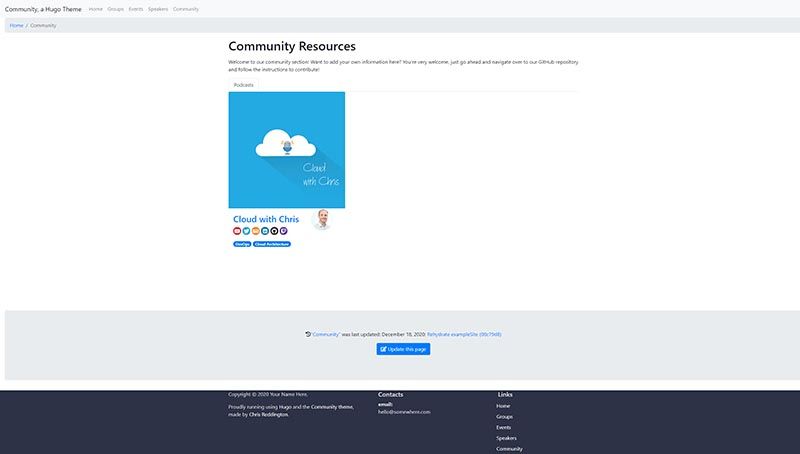800x454 pixels.
Task: Open the black GitHub icon under Cloud with Chris
Action: click(274, 231)
